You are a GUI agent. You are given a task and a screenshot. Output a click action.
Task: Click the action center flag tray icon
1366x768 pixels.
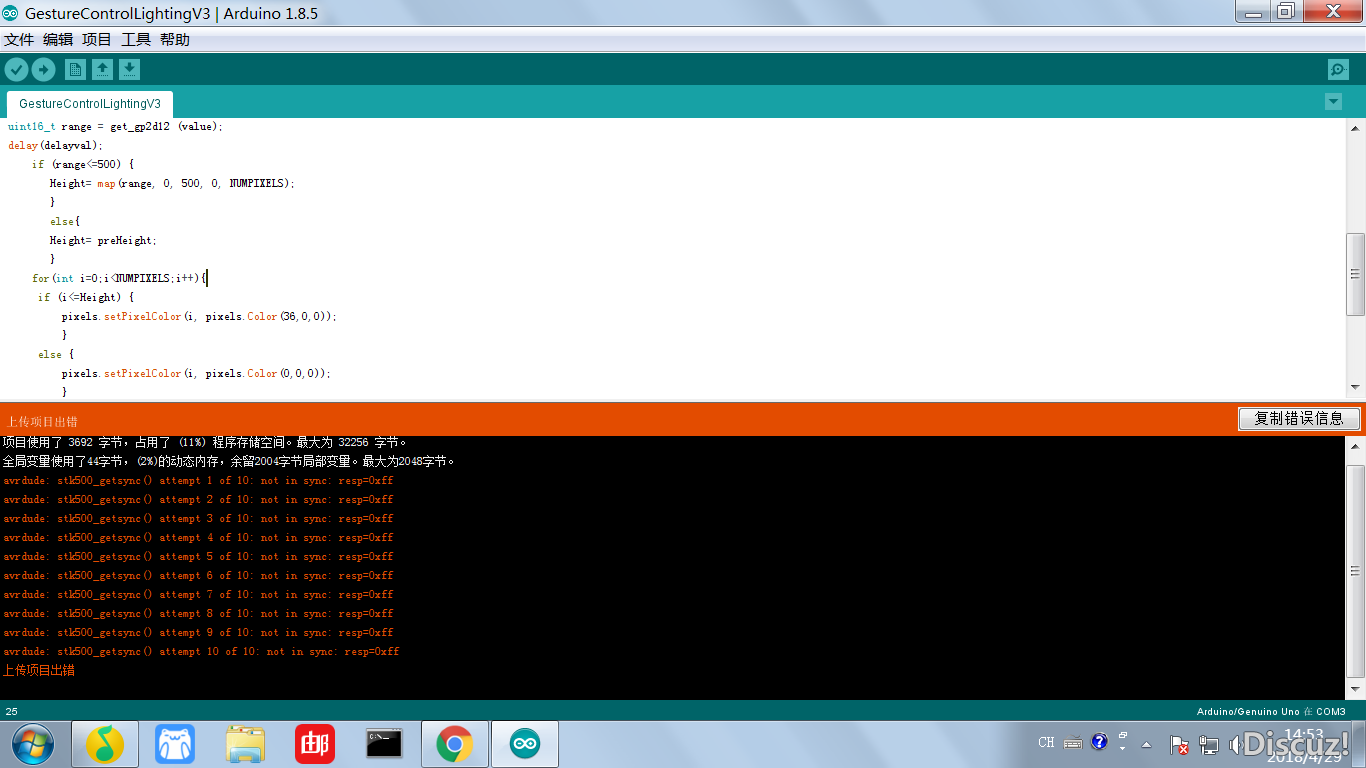1179,745
